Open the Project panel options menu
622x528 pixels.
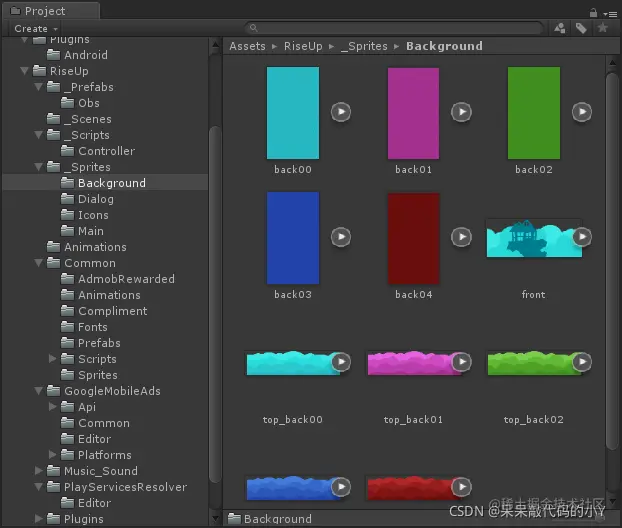(x=610, y=14)
